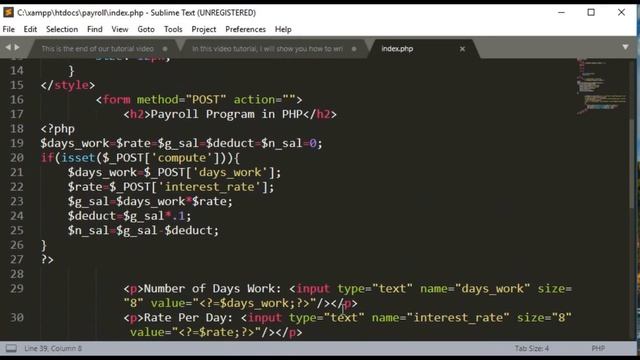Go to next tab with right arrow

(x=17, y=47)
